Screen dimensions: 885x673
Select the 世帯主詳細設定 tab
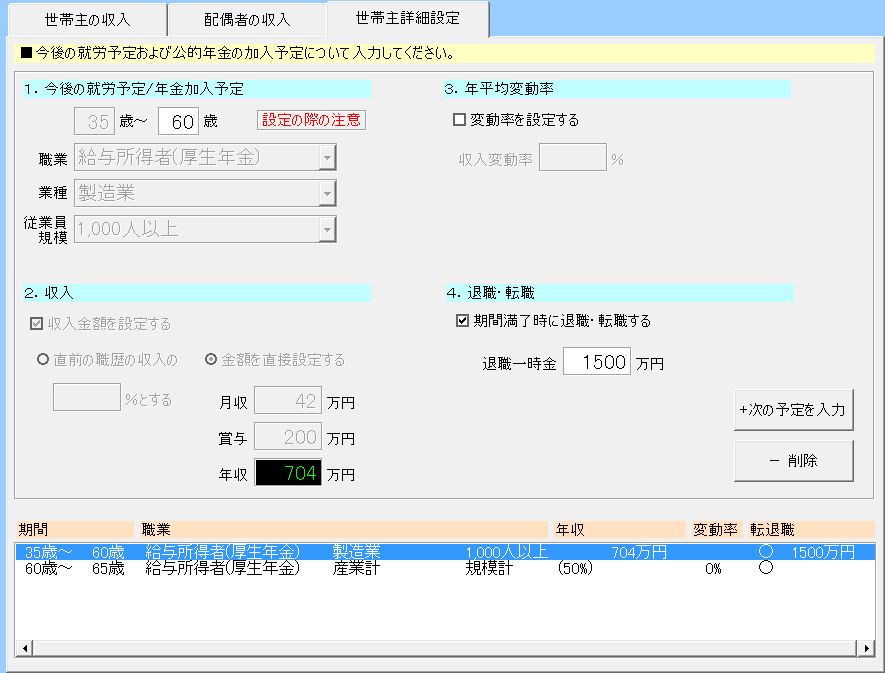pyautogui.click(x=407, y=19)
